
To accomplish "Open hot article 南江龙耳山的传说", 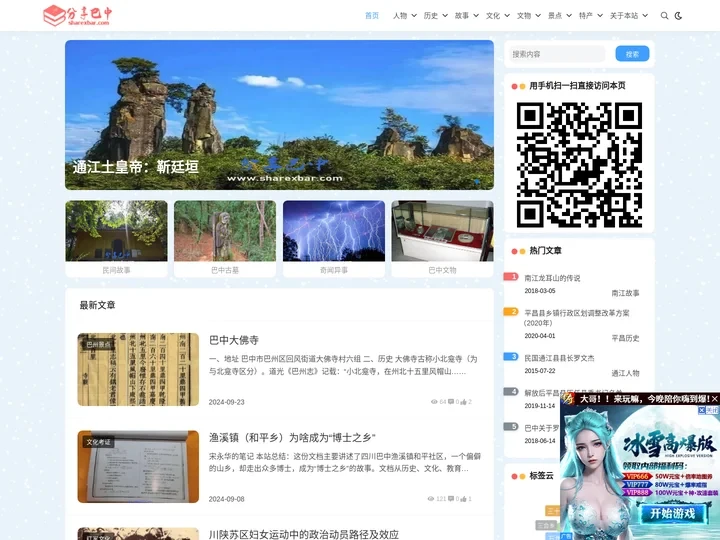I will click(552, 278).
